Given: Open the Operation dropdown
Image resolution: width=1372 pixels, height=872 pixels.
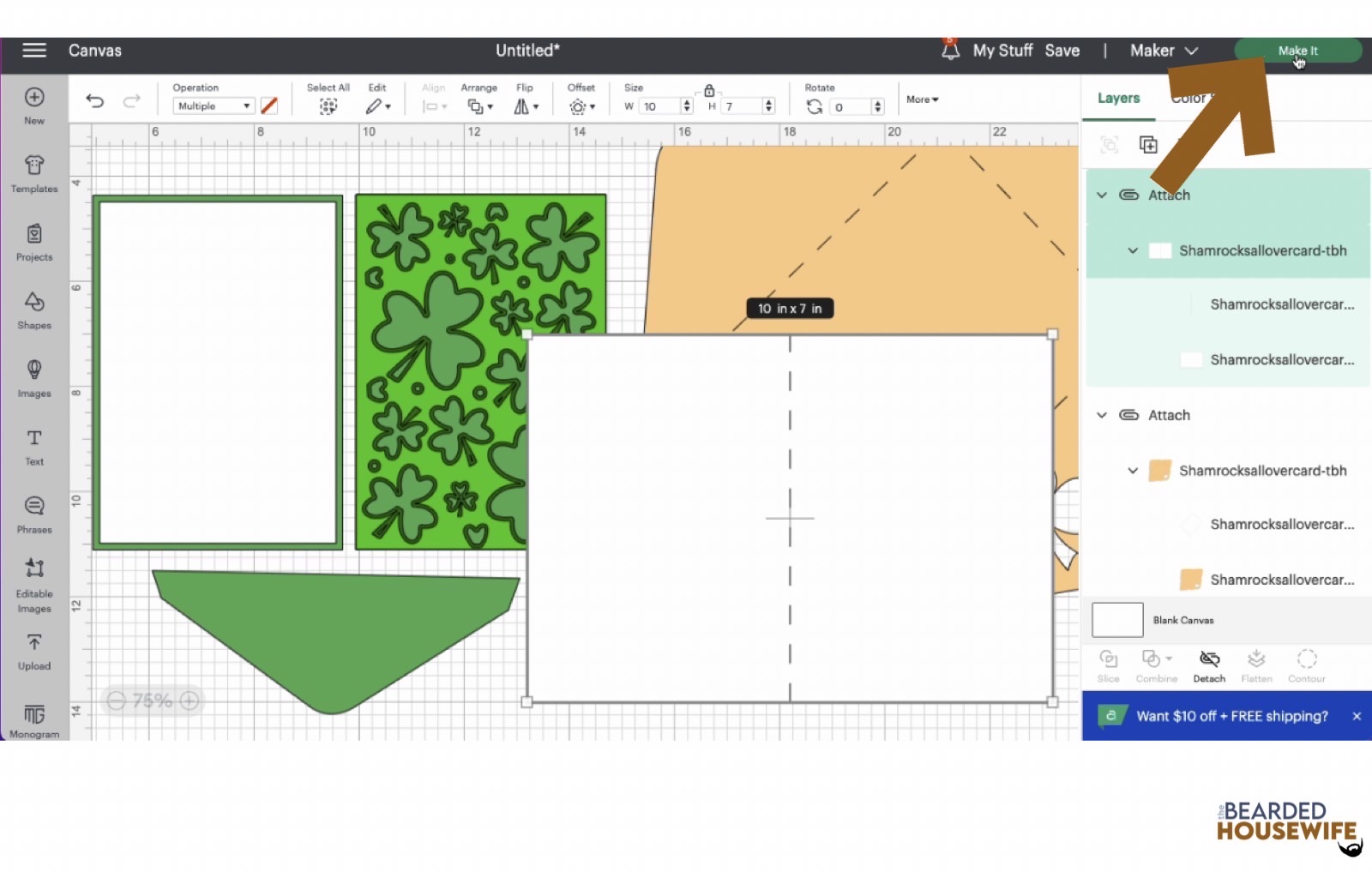Looking at the screenshot, I should click(214, 106).
